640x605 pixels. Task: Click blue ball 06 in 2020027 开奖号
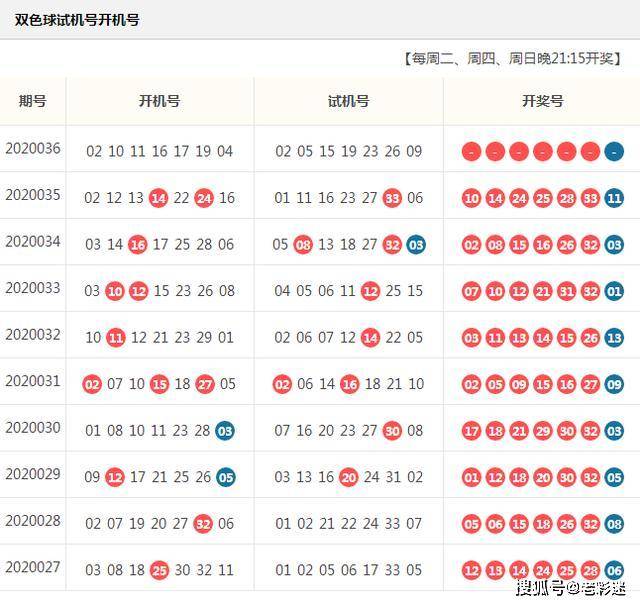614,570
